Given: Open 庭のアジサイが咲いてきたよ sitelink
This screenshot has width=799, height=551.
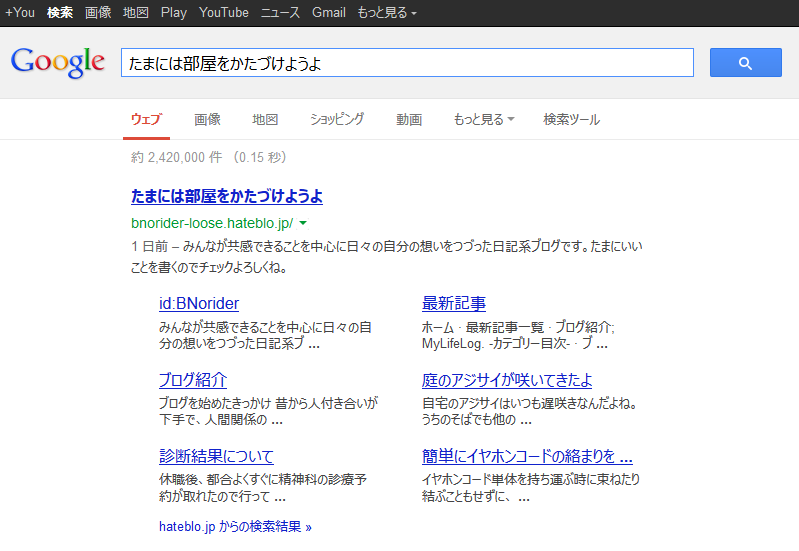Looking at the screenshot, I should tap(507, 380).
